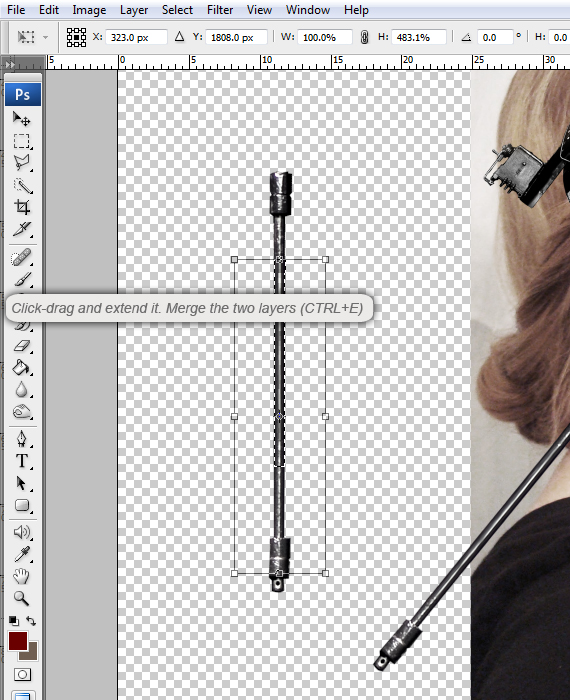570x700 pixels.
Task: Click the reference point location grid
Action: click(x=76, y=37)
